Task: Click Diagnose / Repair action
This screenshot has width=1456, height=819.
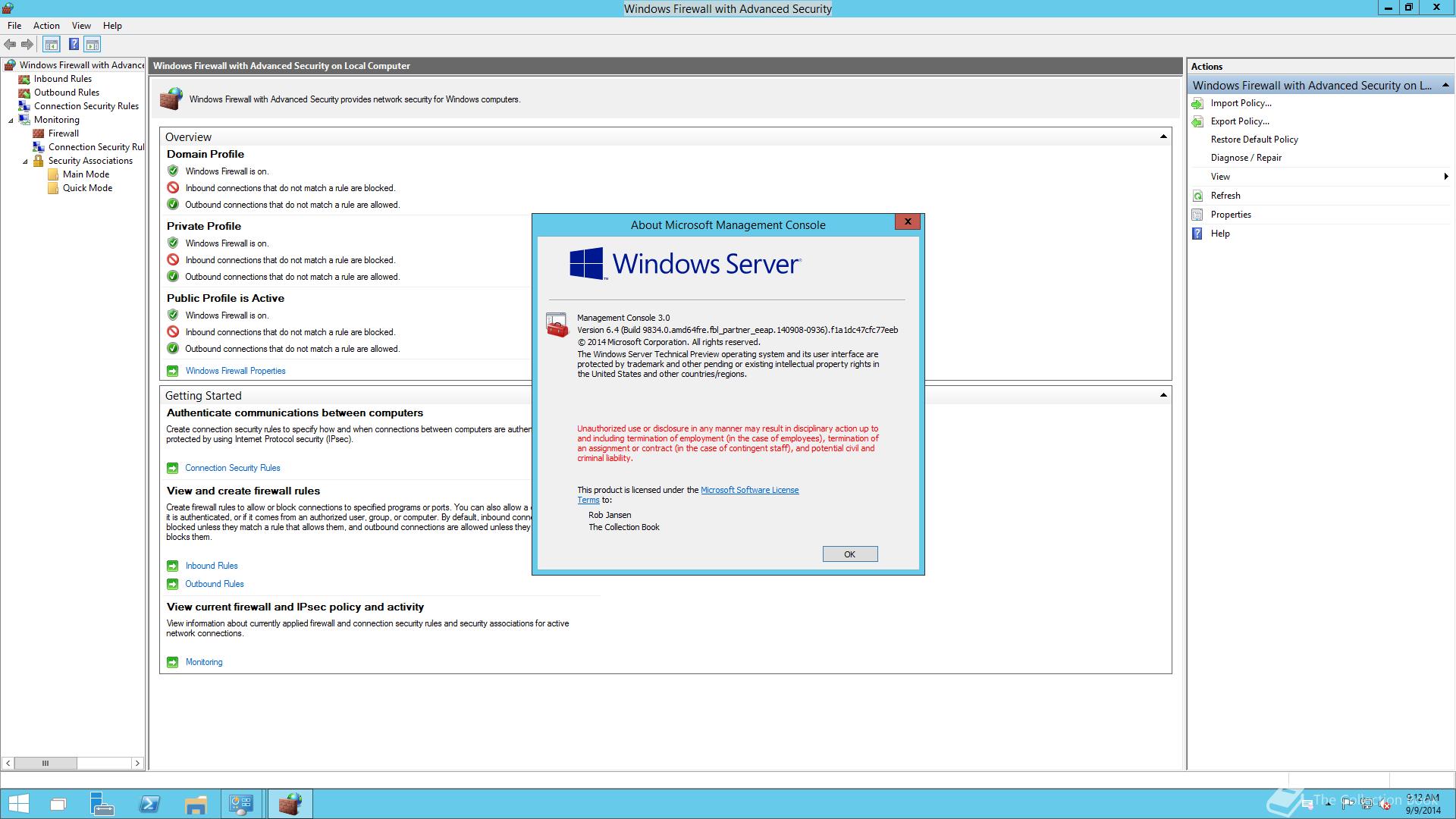Action: click(x=1246, y=158)
